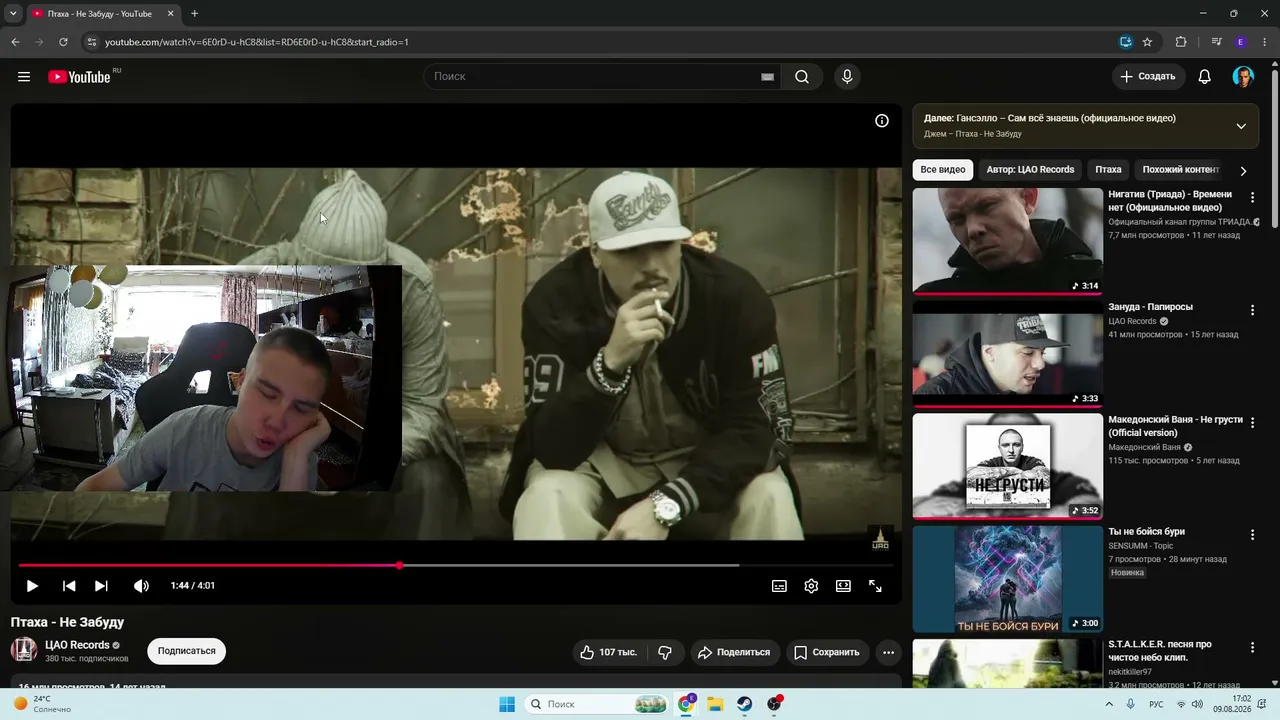Image resolution: width=1280 pixels, height=720 pixels.
Task: Open Зануда - Папиросы video thumbnail
Action: (1008, 354)
